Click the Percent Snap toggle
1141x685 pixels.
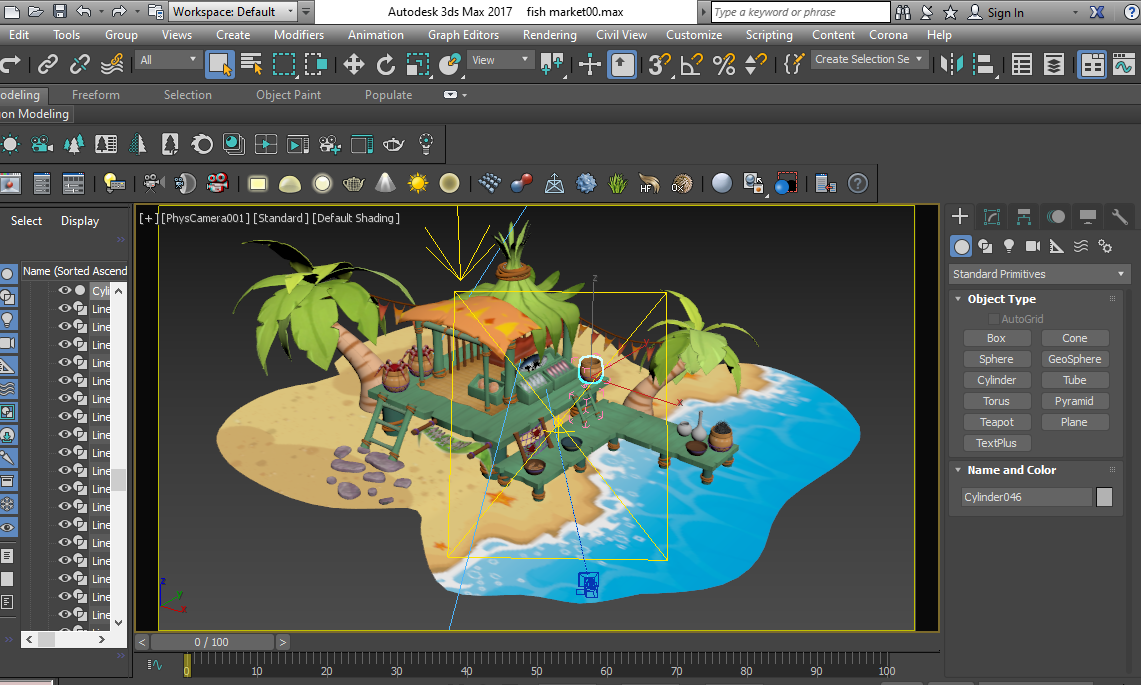tap(724, 65)
